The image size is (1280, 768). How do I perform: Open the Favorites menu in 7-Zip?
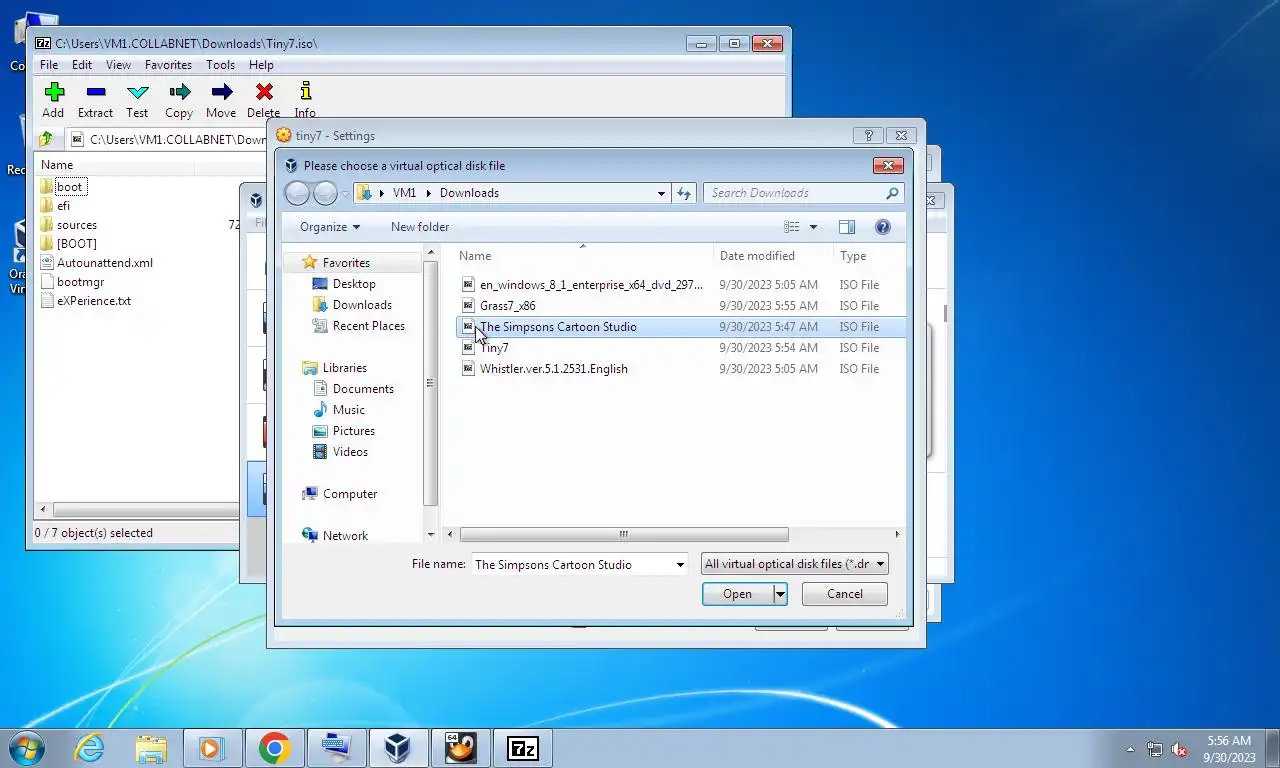click(x=168, y=65)
